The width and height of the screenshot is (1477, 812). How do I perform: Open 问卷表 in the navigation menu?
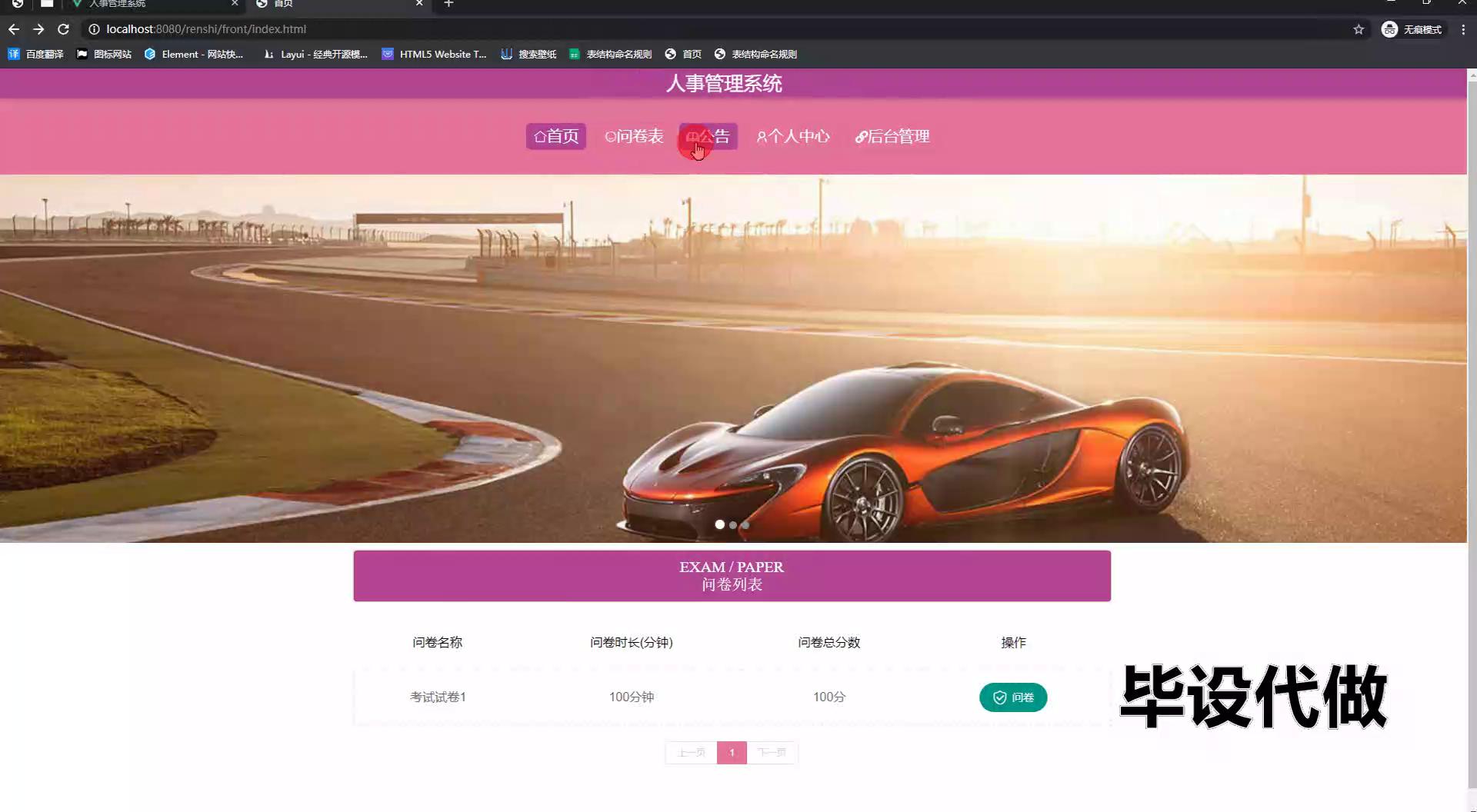coord(634,136)
